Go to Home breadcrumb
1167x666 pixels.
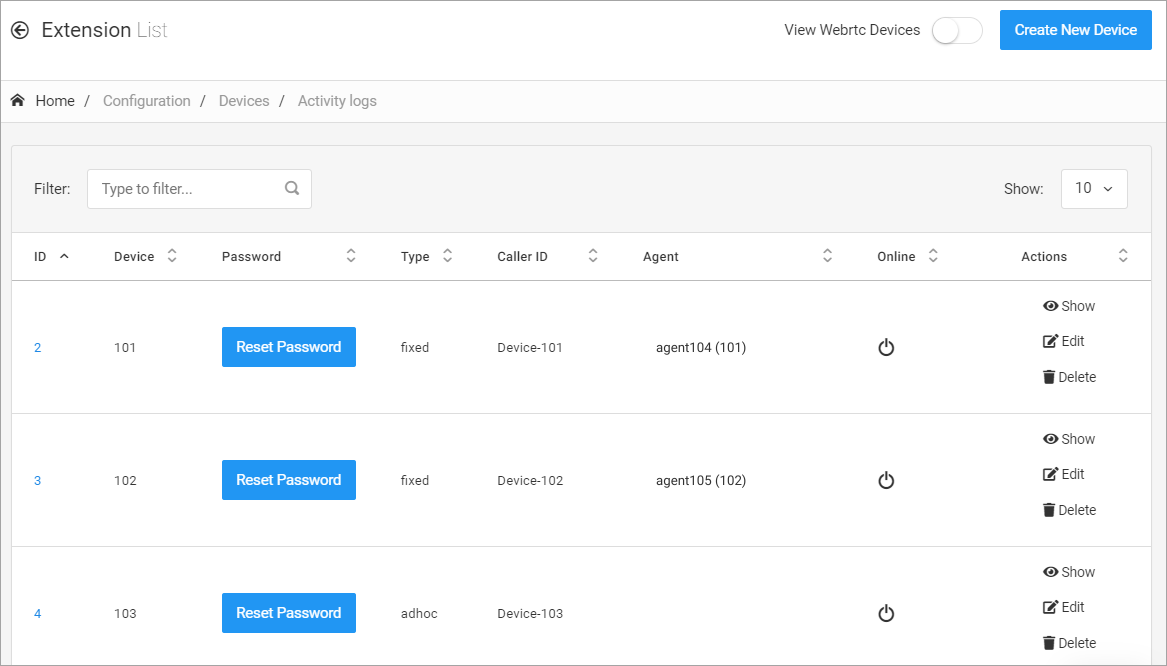(55, 100)
